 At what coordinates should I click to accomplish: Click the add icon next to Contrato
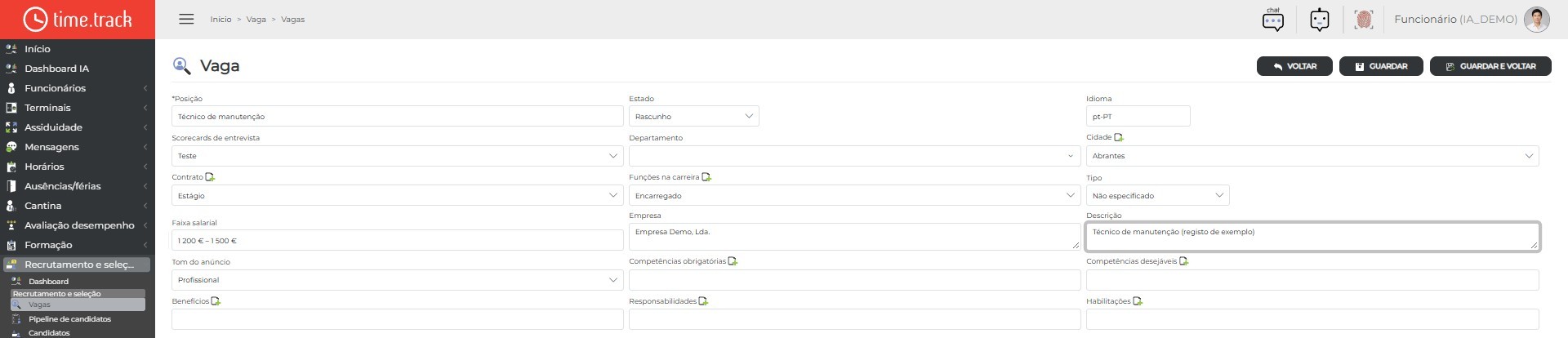pyautogui.click(x=210, y=177)
